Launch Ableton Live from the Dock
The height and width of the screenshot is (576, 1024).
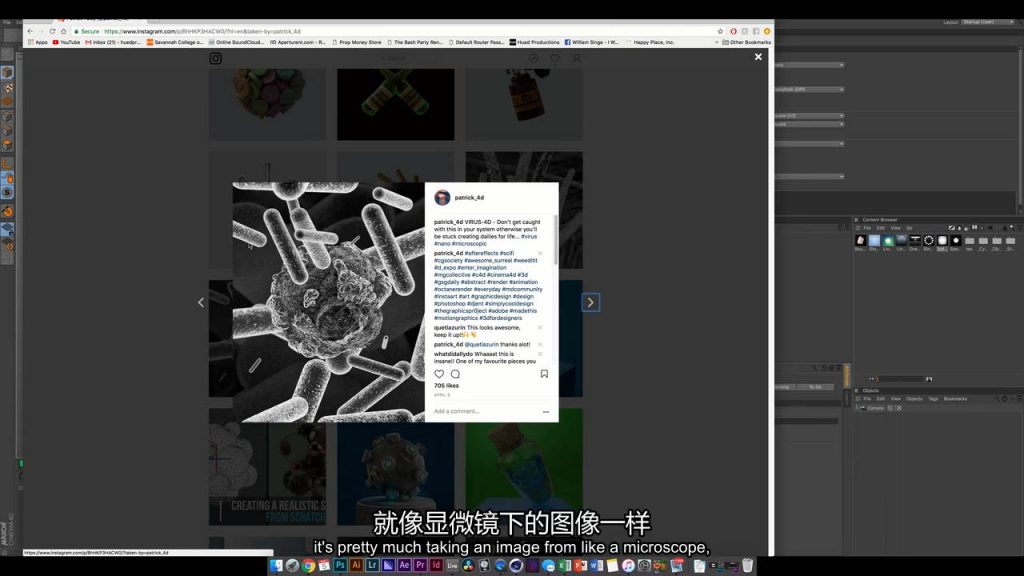pos(452,566)
